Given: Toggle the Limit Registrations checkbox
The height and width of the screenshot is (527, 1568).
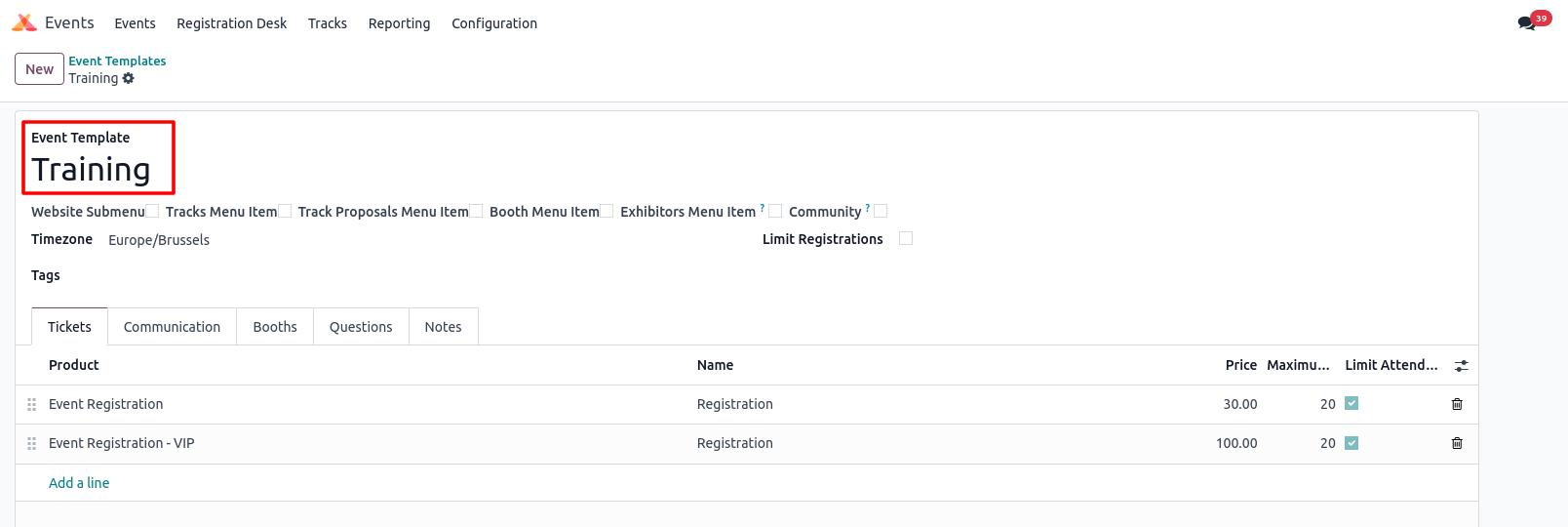Looking at the screenshot, I should coord(906,238).
